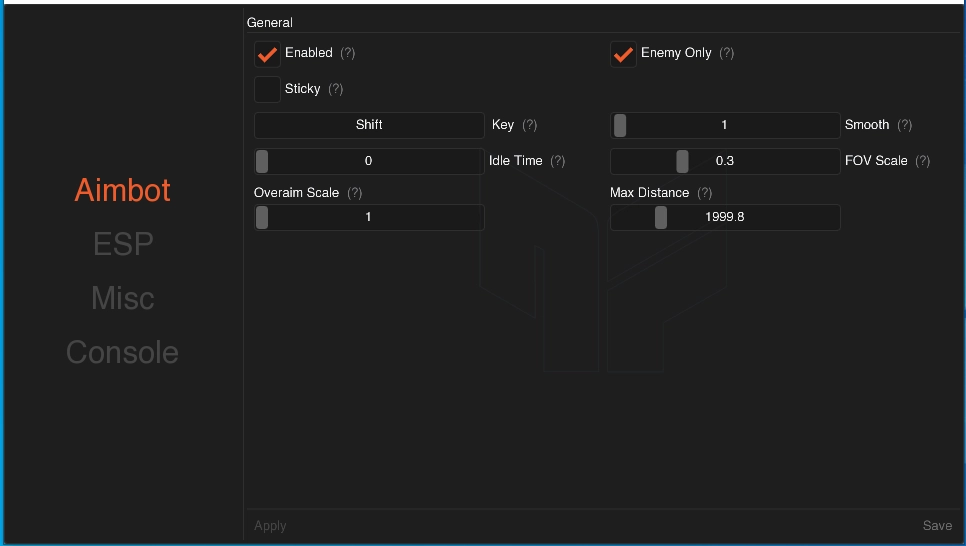Click the help (?) icon next to Enabled
The width and height of the screenshot is (966, 546).
pyautogui.click(x=347, y=53)
